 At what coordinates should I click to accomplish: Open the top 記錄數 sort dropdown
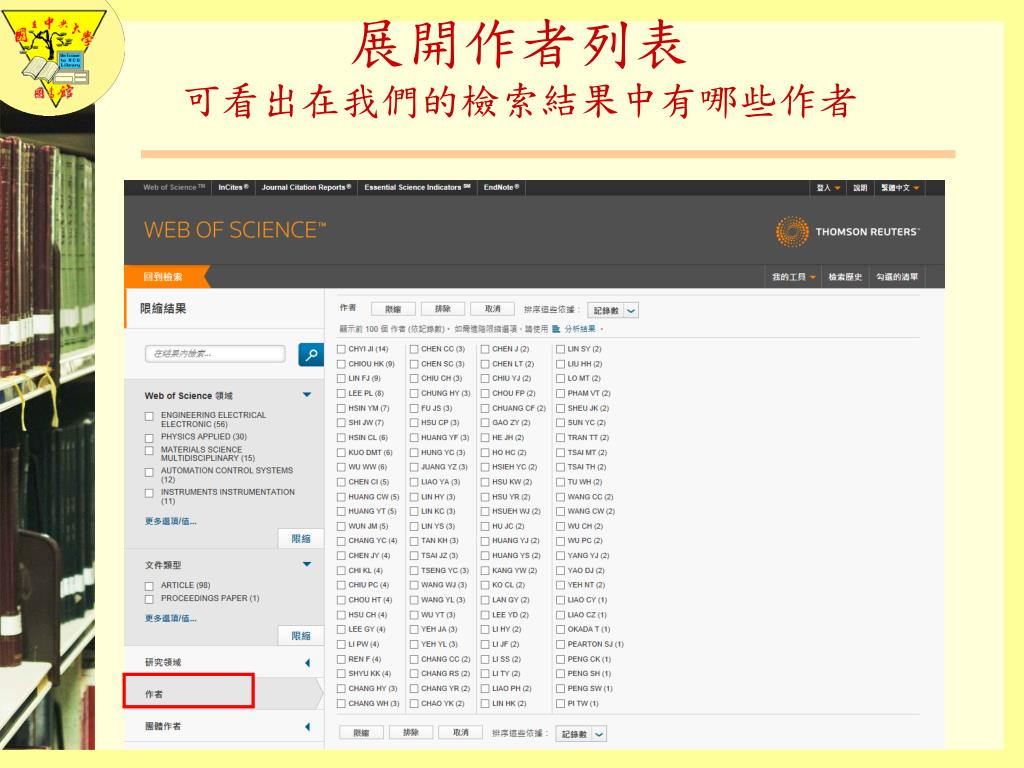613,311
